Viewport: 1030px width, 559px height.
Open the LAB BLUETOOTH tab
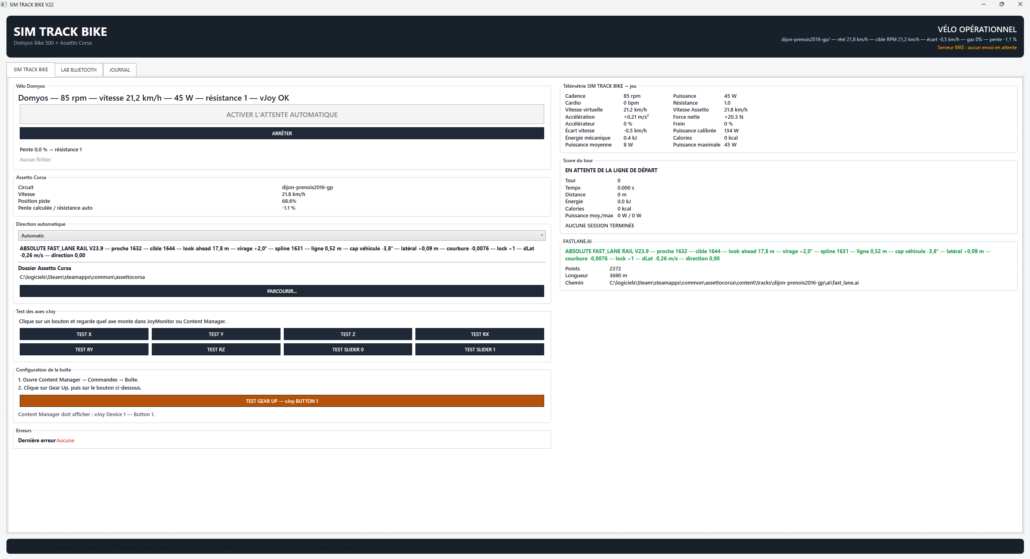79,70
